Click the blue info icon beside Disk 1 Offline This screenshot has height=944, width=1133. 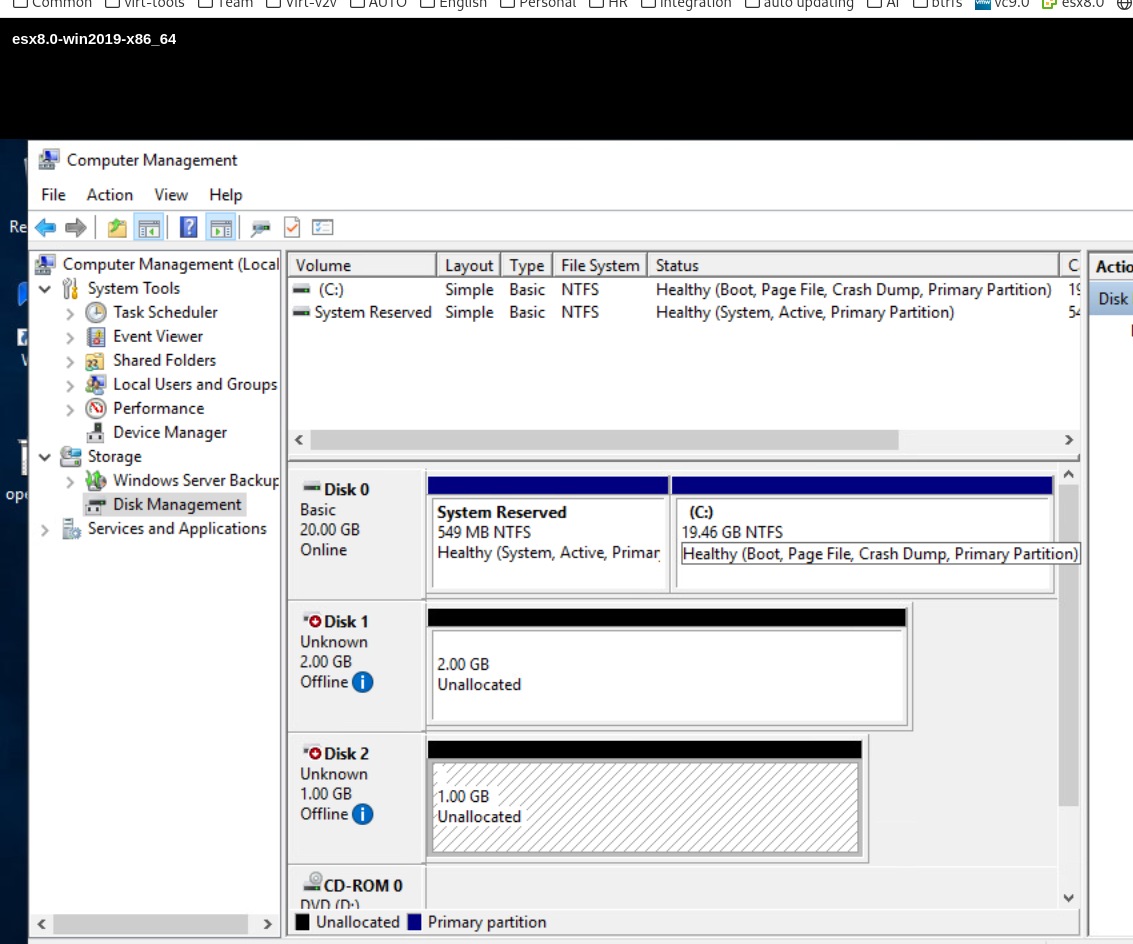click(x=362, y=682)
